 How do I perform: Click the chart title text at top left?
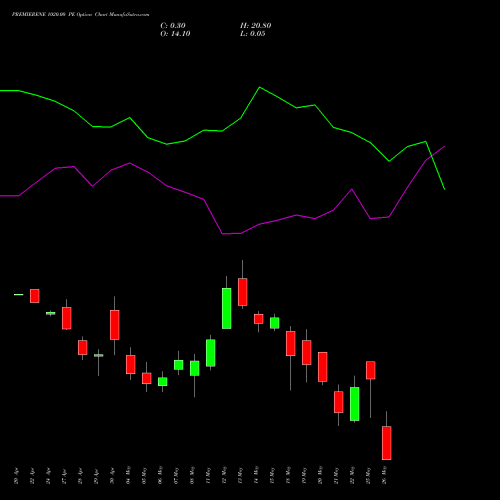coord(81,15)
